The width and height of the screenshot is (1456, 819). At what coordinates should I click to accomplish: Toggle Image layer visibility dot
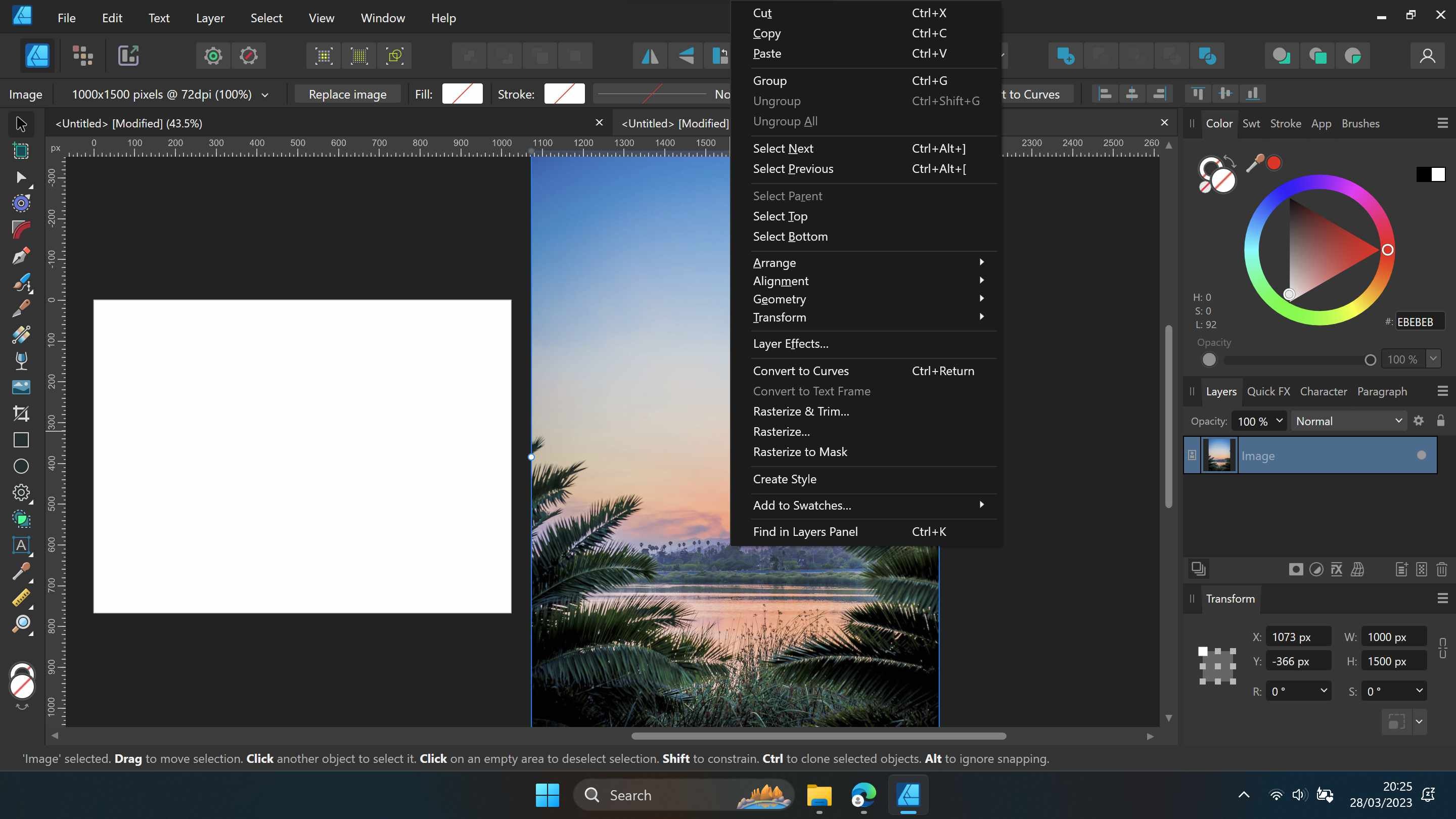pyautogui.click(x=1421, y=456)
